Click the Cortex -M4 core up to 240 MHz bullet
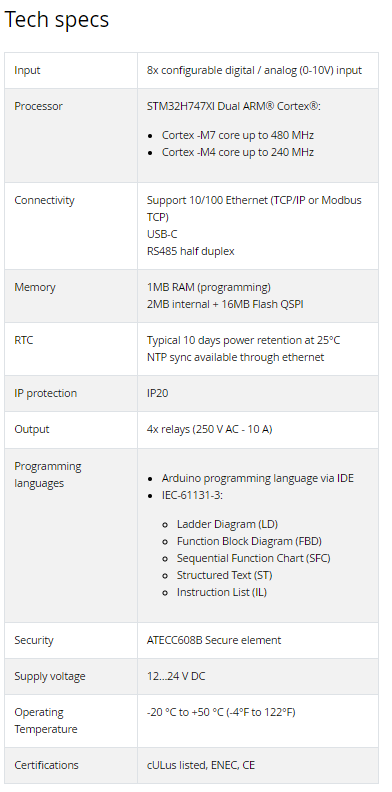The height and width of the screenshot is (792, 392). (x=238, y=152)
